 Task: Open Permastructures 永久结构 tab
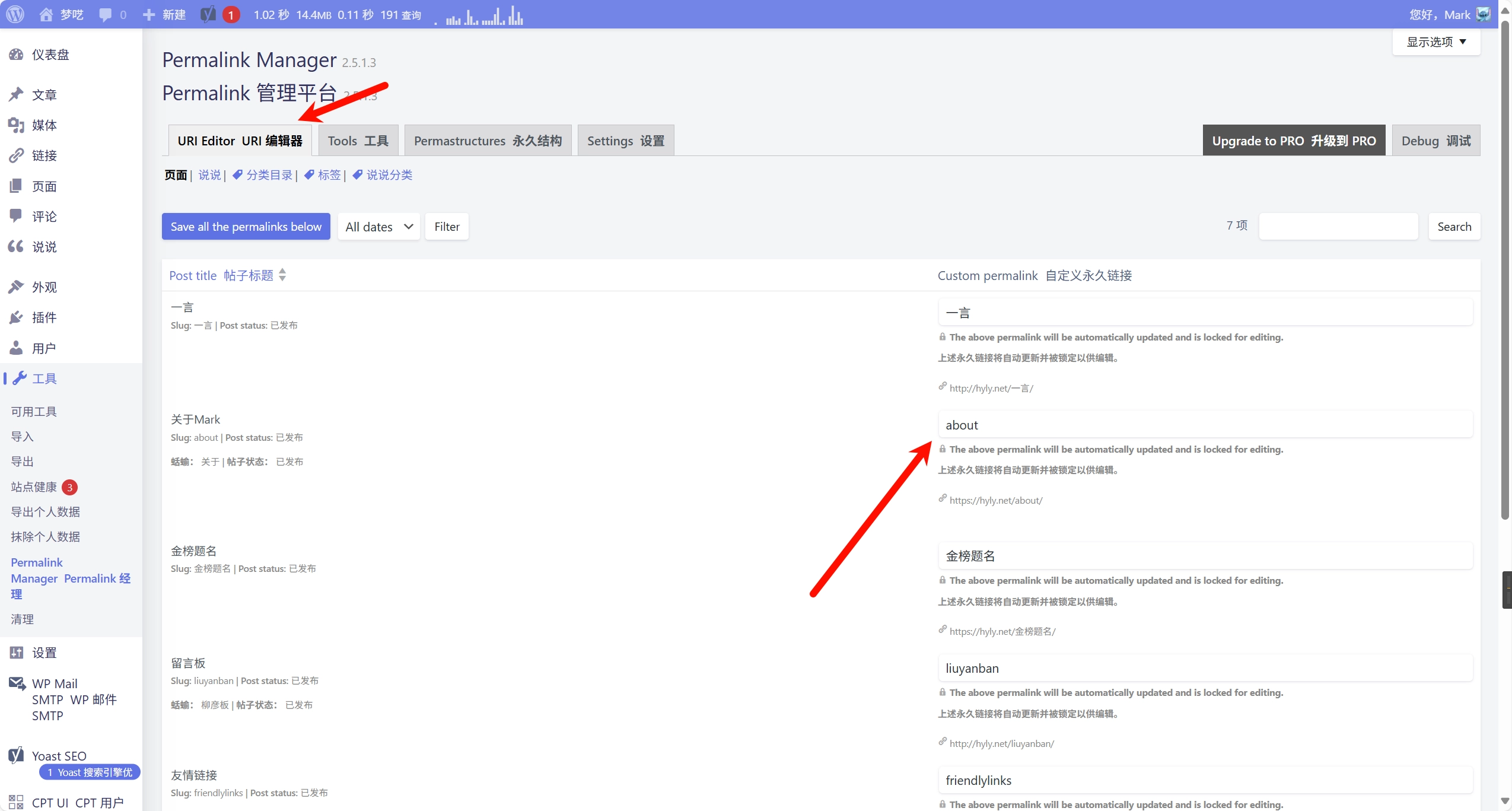coord(488,141)
